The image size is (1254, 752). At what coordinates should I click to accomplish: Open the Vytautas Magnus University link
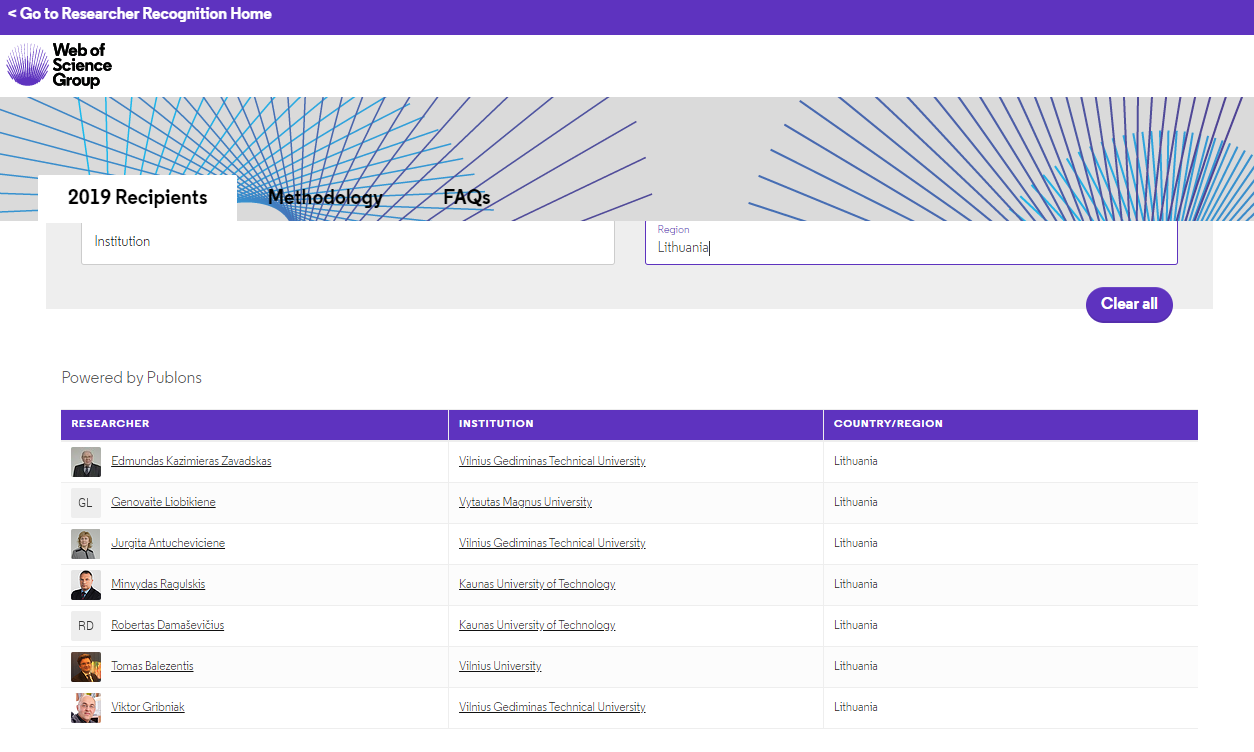tap(525, 502)
